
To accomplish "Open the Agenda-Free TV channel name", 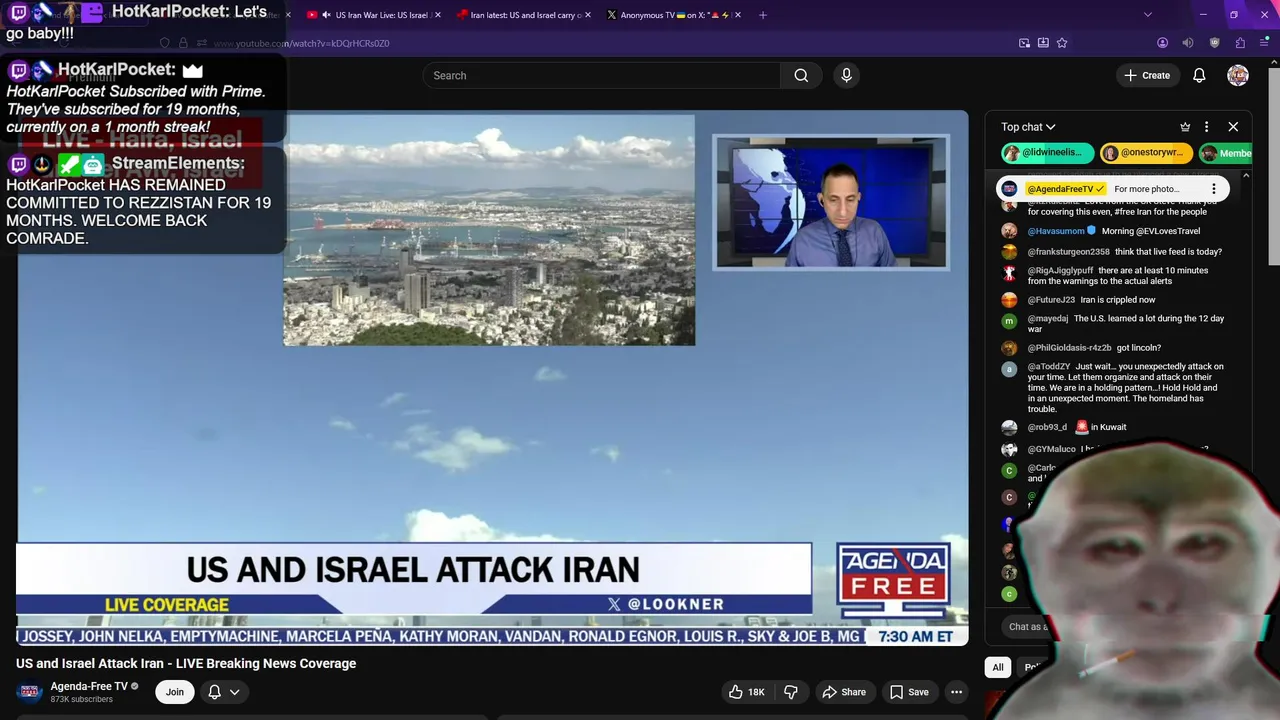I will click(x=89, y=686).
